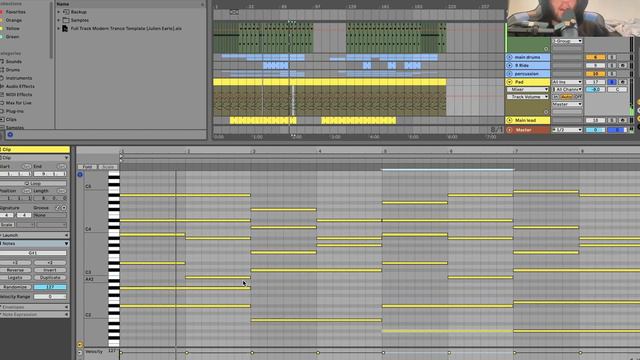Select the Favorites collection
Viewport: 640px width, 360px height.
pyautogui.click(x=16, y=12)
